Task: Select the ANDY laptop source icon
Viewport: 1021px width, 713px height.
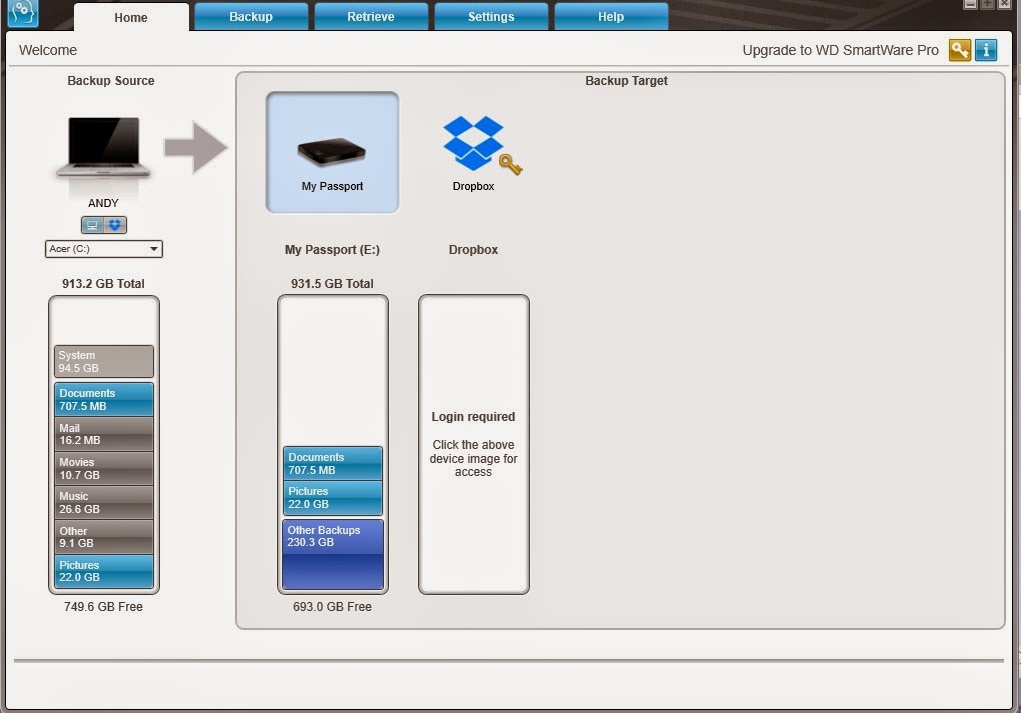Action: click(104, 148)
